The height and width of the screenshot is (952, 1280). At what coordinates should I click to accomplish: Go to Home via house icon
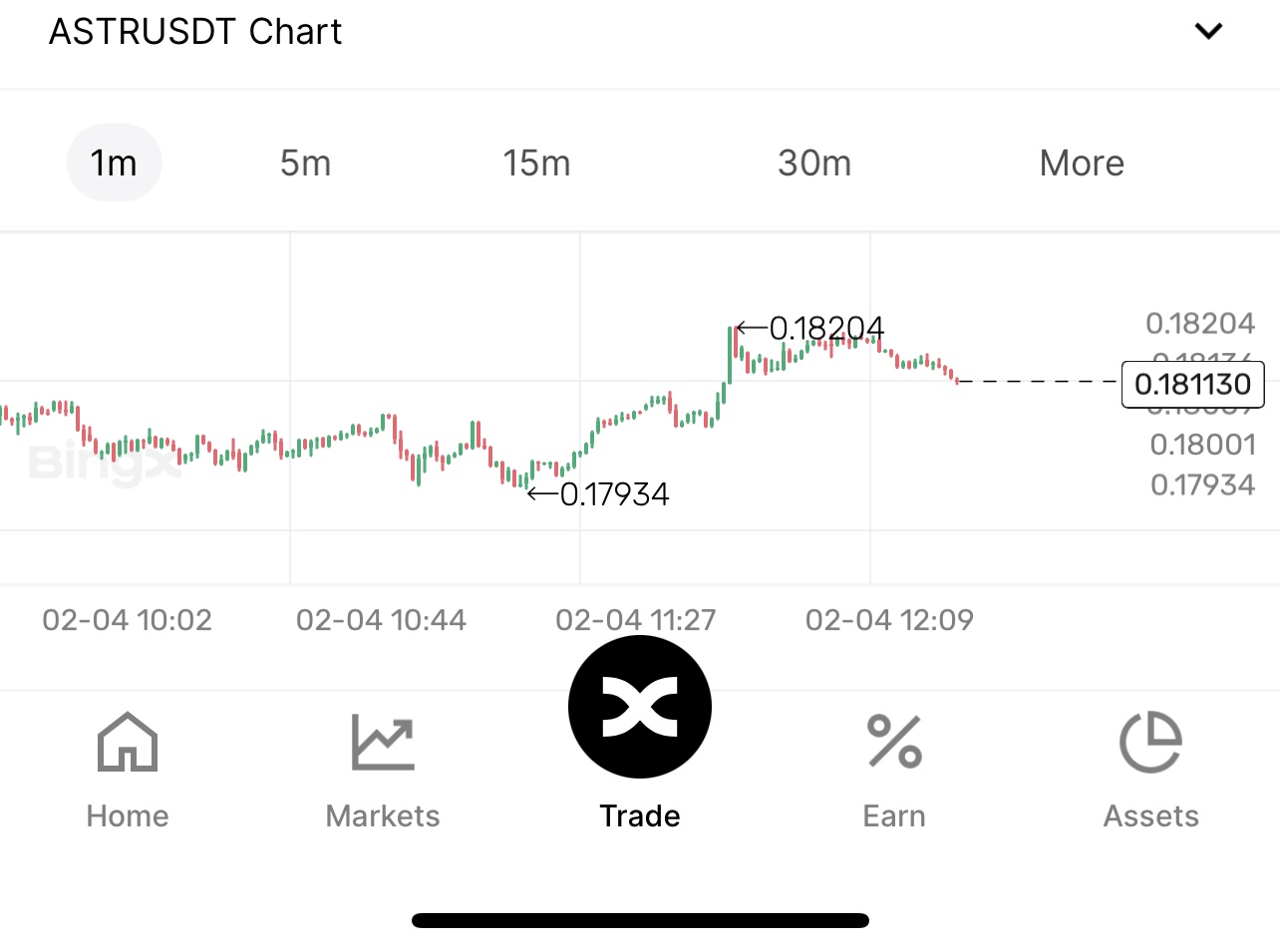click(128, 743)
